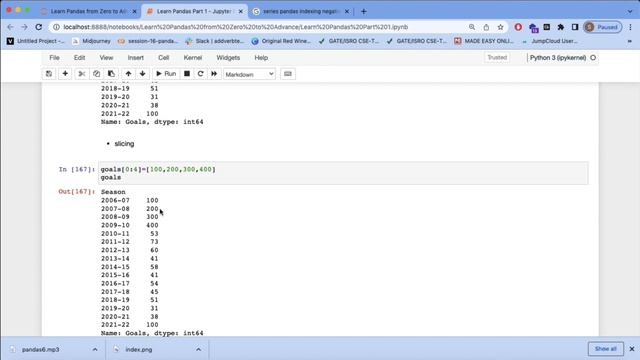640x360 pixels.
Task: Copy selected cells icon
Action: pos(96,74)
